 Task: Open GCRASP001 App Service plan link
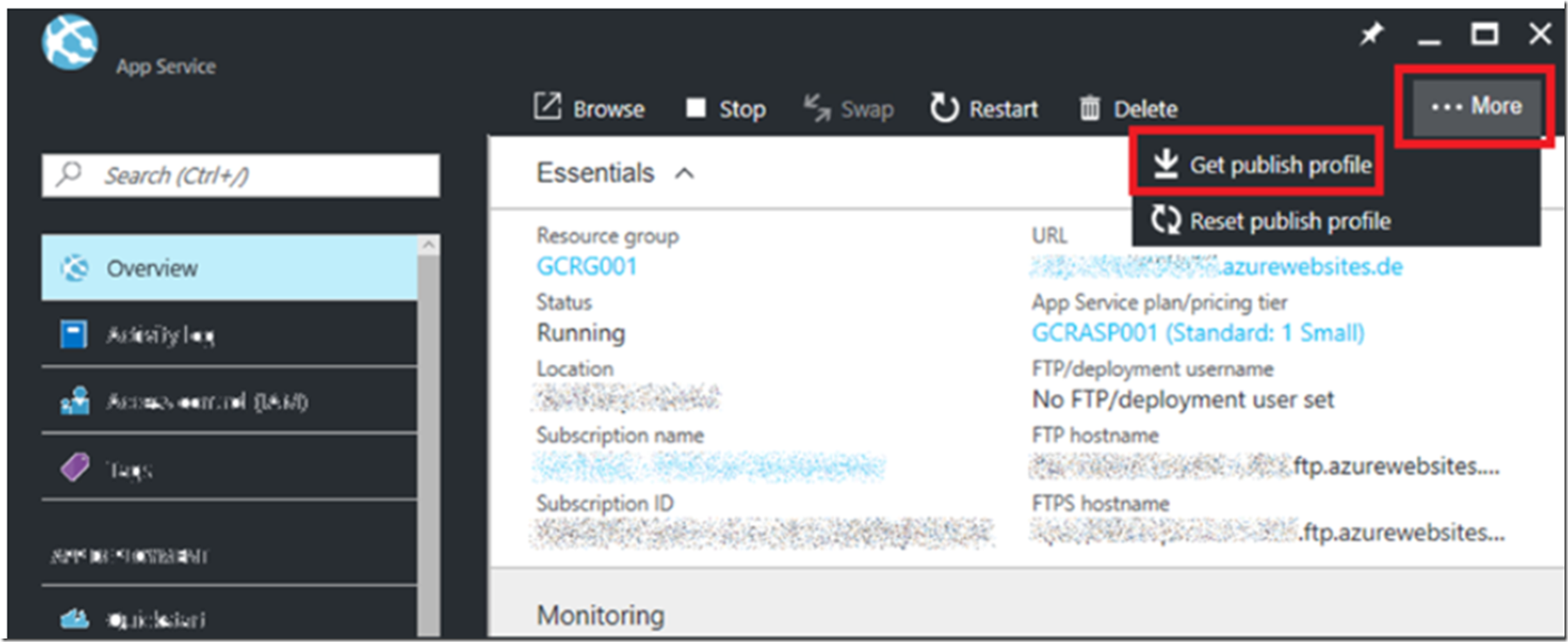point(1198,333)
